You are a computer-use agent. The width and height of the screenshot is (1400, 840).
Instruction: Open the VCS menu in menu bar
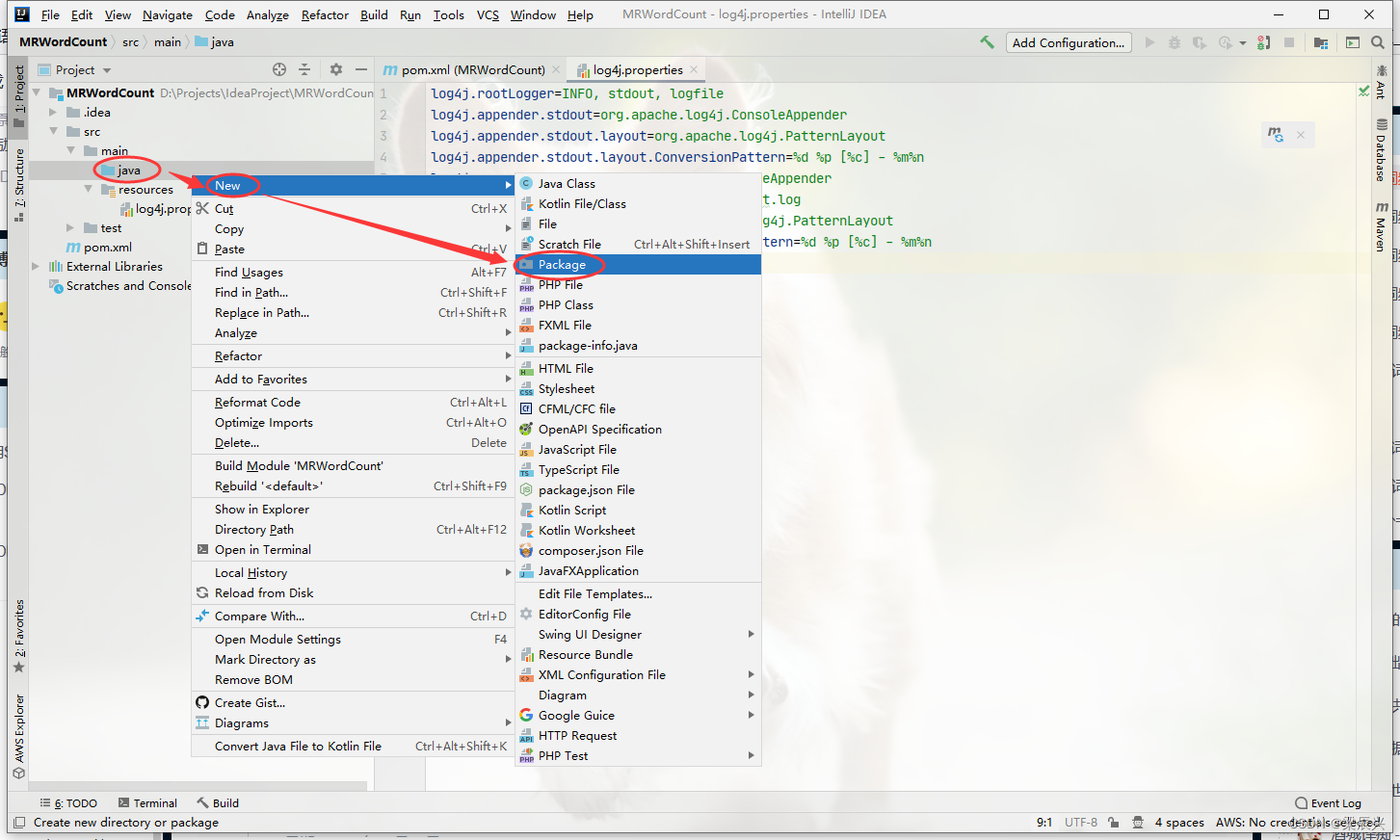click(488, 14)
